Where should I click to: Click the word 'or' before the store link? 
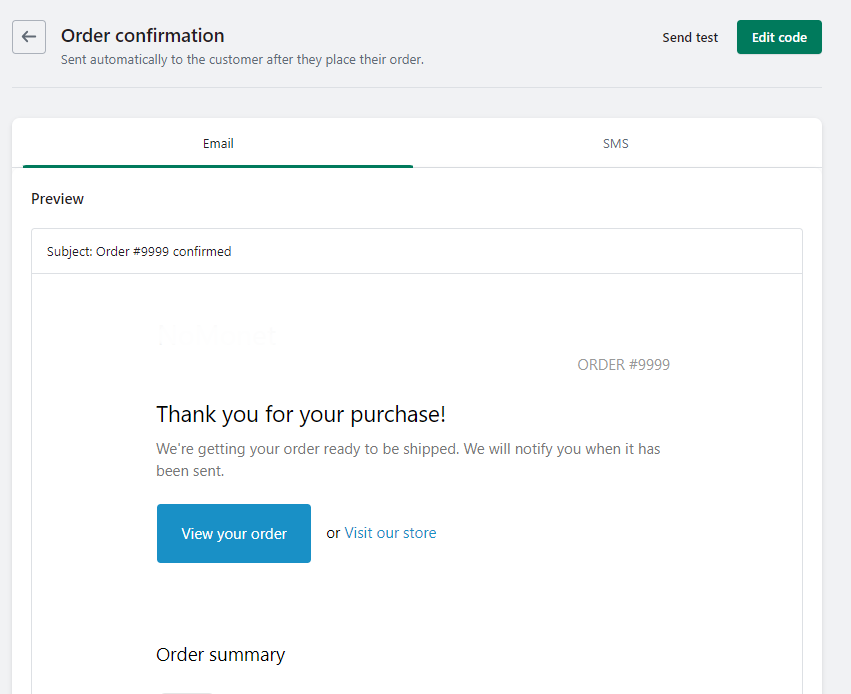(333, 533)
